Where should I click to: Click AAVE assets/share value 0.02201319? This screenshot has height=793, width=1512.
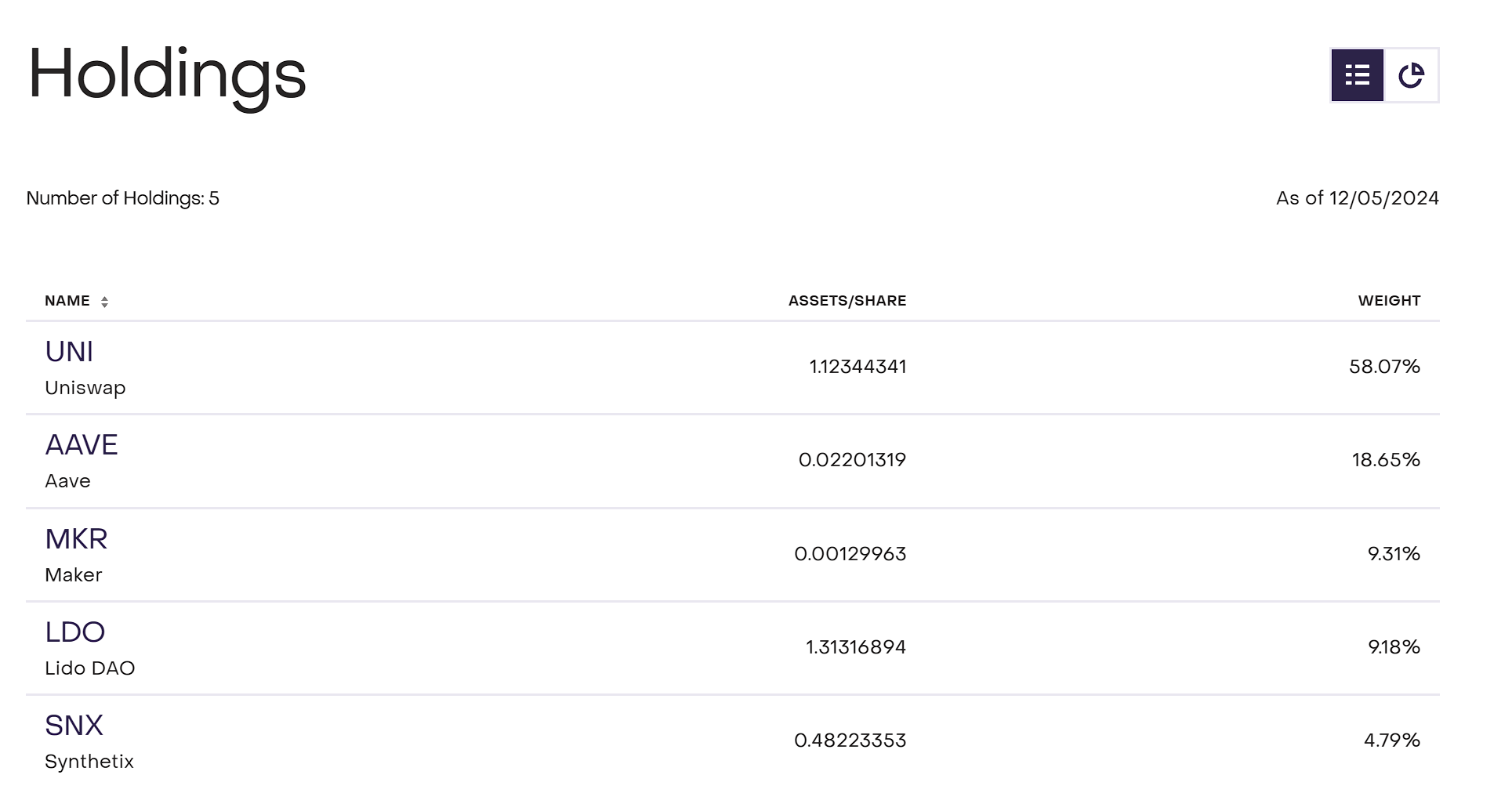pos(852,460)
